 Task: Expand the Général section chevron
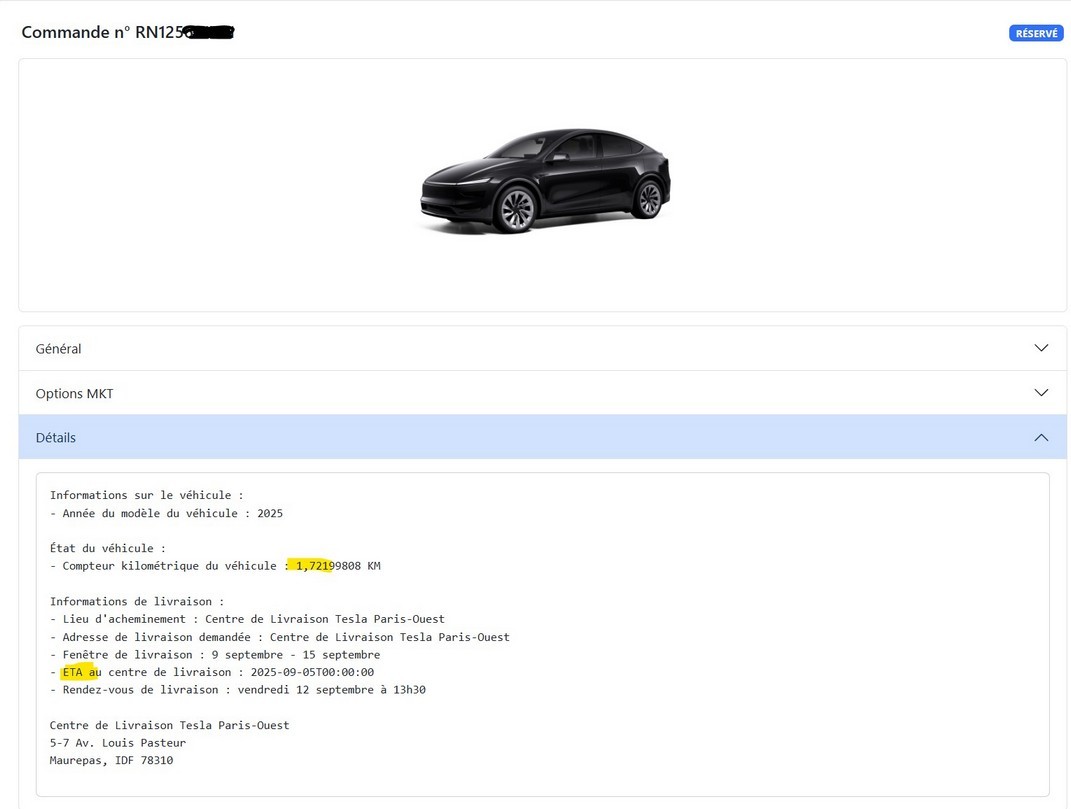pos(1041,348)
